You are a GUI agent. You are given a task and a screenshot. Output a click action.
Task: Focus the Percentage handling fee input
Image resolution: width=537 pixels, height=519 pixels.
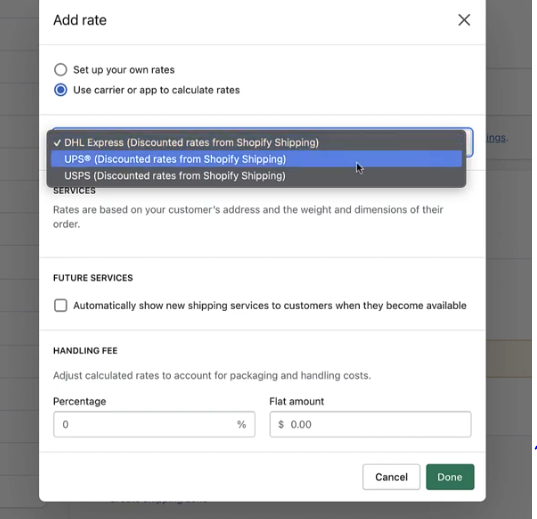(x=154, y=424)
